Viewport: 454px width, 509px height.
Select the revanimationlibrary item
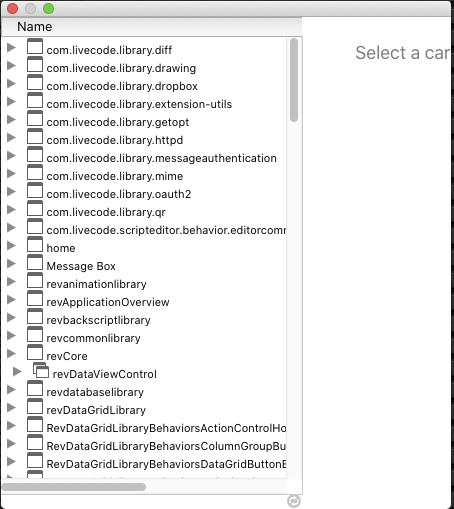point(96,284)
